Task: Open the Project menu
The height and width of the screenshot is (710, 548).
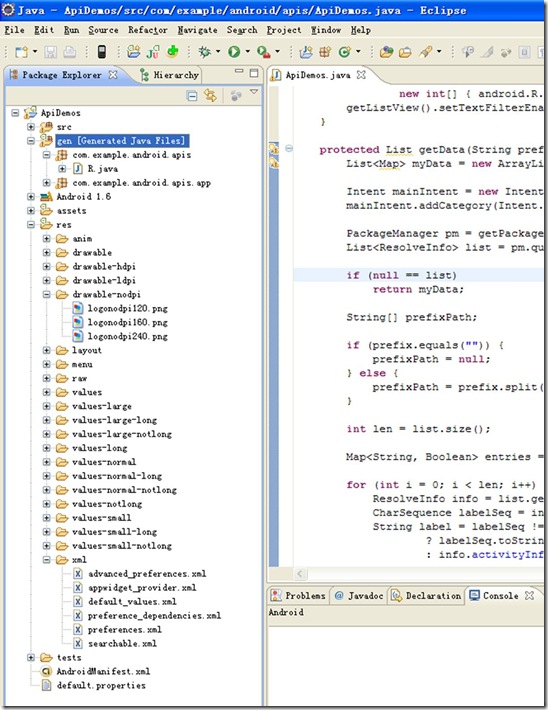Action: click(x=284, y=30)
